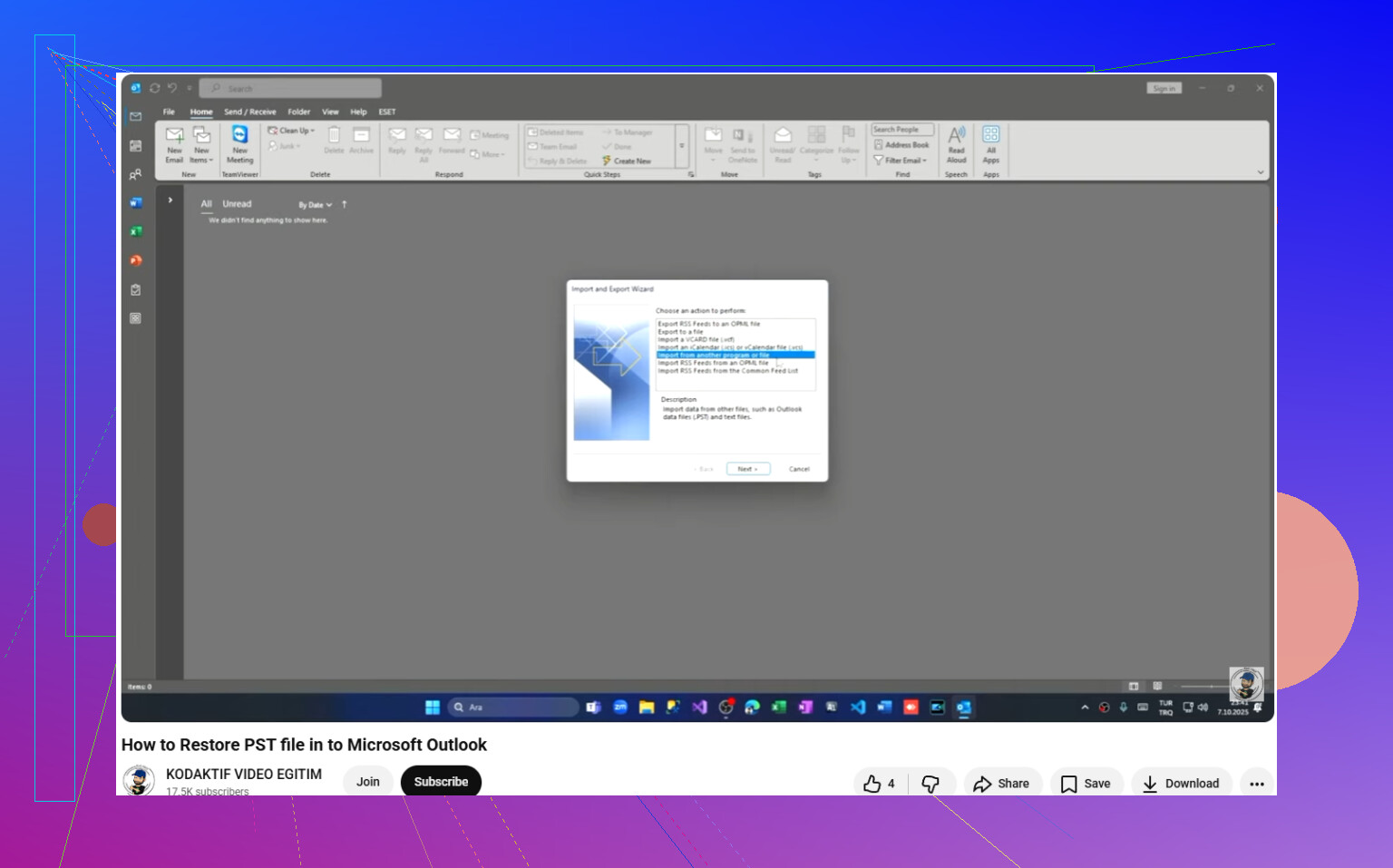Open PowerPoint from the Outlook sidebar

(x=135, y=261)
